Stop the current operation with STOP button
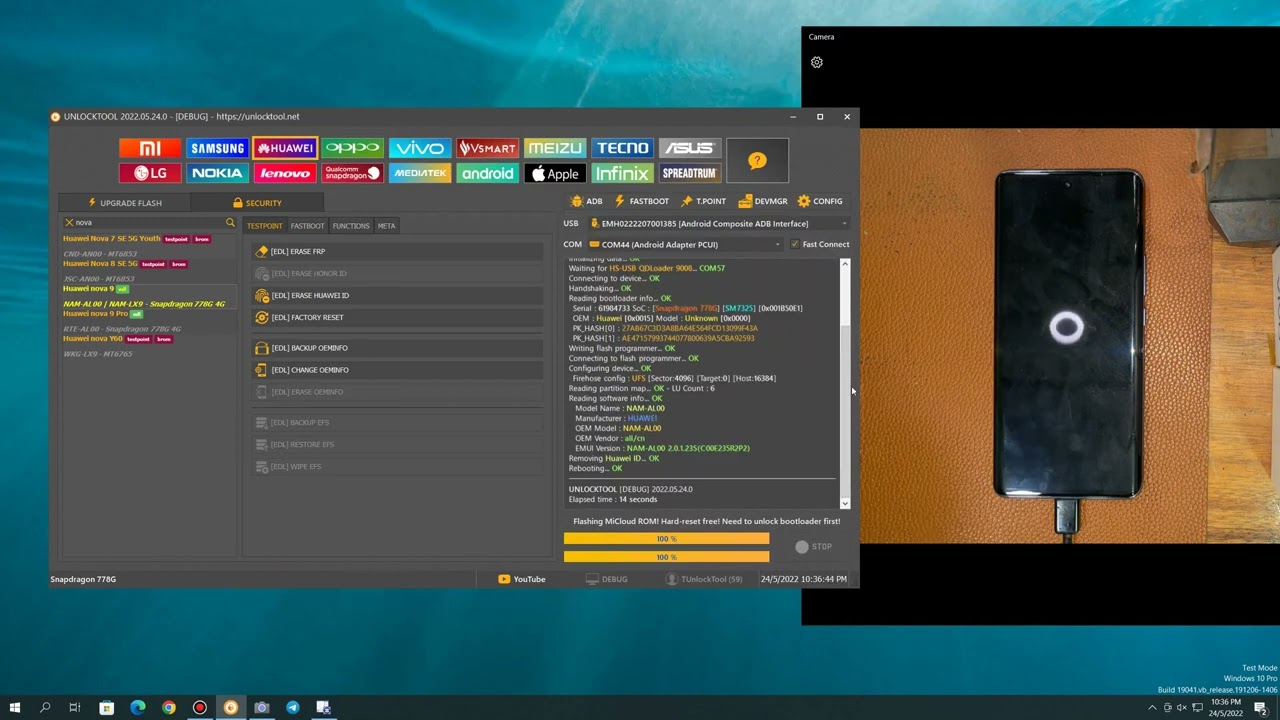Image resolution: width=1280 pixels, height=720 pixels. (x=813, y=547)
